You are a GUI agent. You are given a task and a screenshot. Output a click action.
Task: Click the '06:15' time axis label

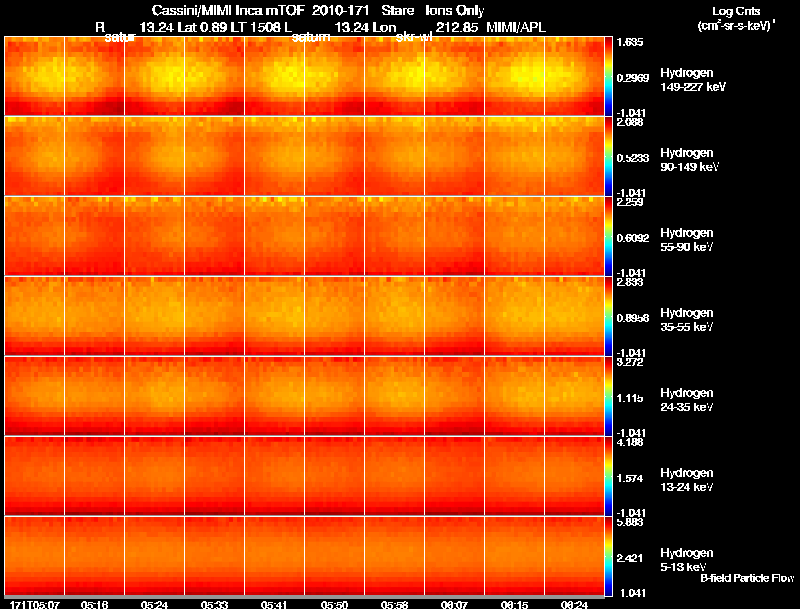[x=514, y=605]
